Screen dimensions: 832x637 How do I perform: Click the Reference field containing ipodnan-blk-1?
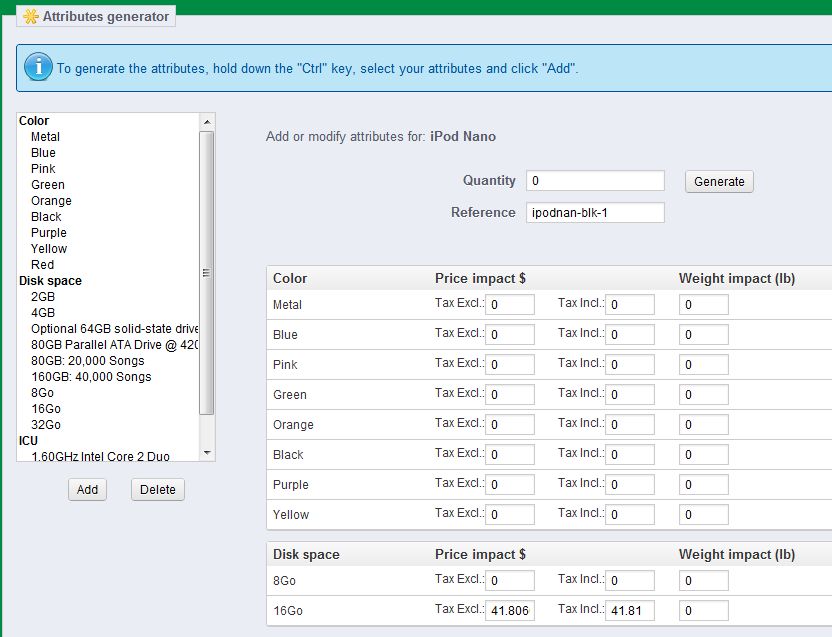tap(595, 212)
